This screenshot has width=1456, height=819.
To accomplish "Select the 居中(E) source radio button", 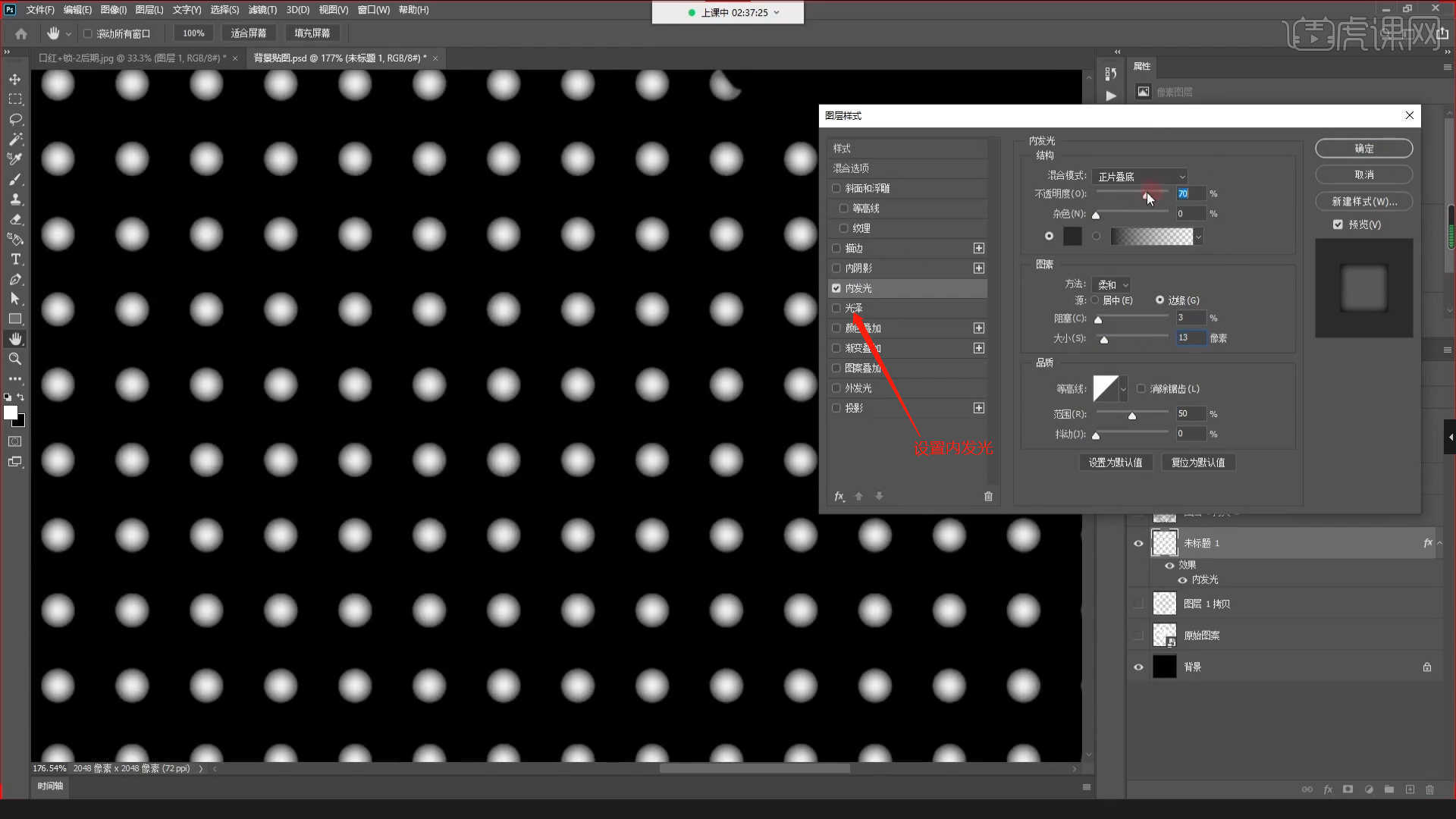I will click(x=1095, y=300).
